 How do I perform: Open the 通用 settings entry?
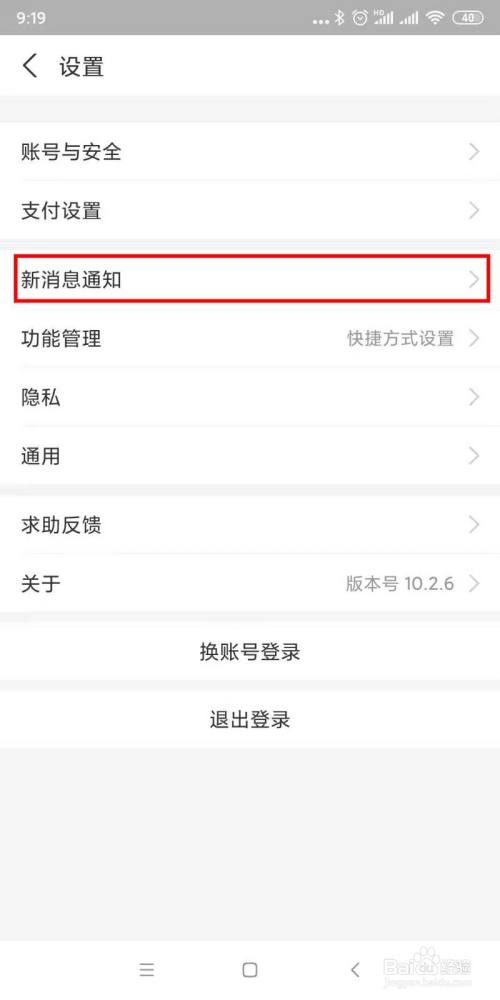[x=250, y=456]
